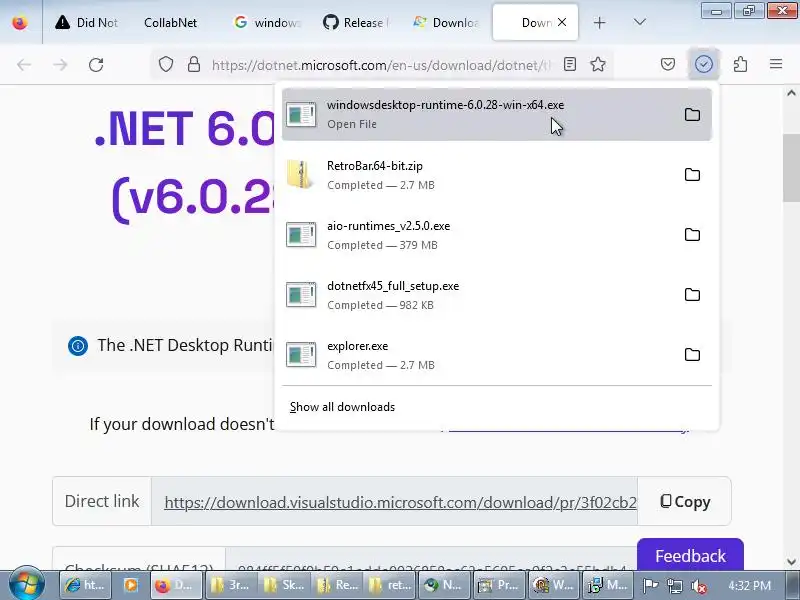Click the page vertical scrollbar thumb
This screenshot has width=800, height=600.
[791, 168]
